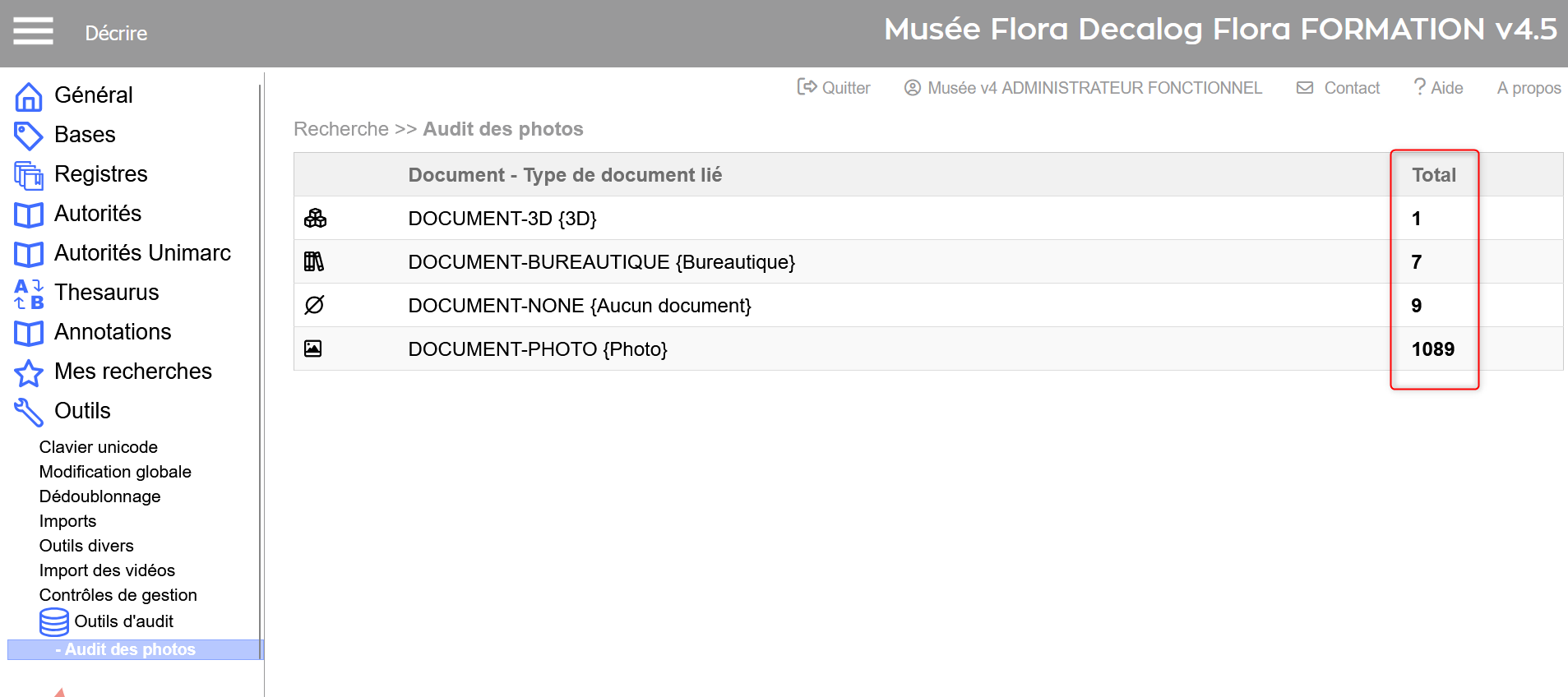This screenshot has height=697, width=1568.
Task: Click the Bases tag icon
Action: click(x=29, y=136)
